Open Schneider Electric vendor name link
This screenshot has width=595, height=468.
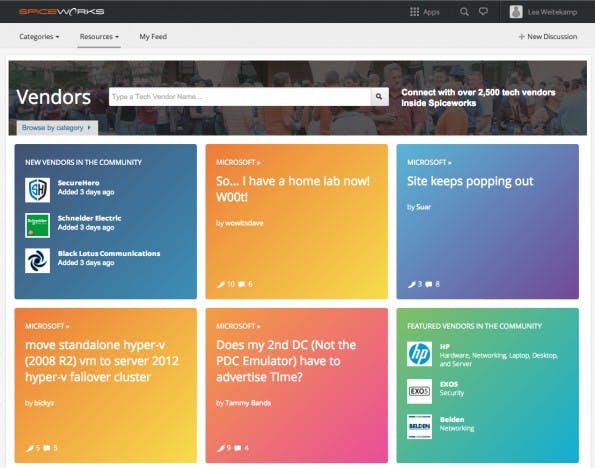click(x=90, y=218)
